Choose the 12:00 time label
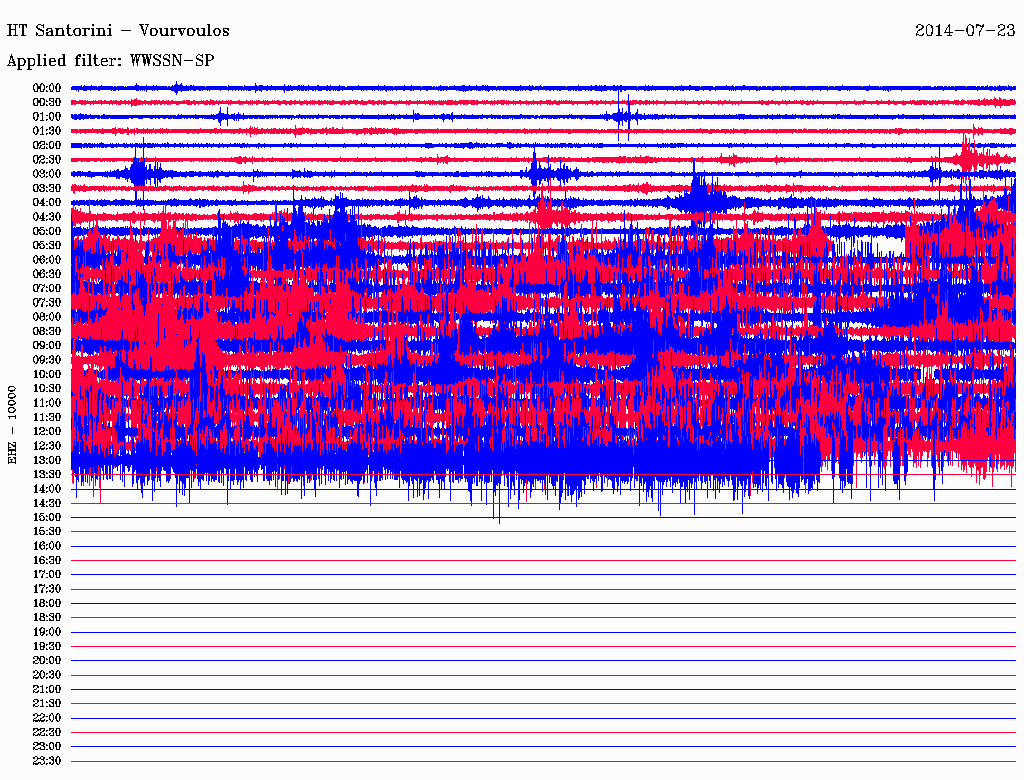This screenshot has width=1024, height=780. 47,431
